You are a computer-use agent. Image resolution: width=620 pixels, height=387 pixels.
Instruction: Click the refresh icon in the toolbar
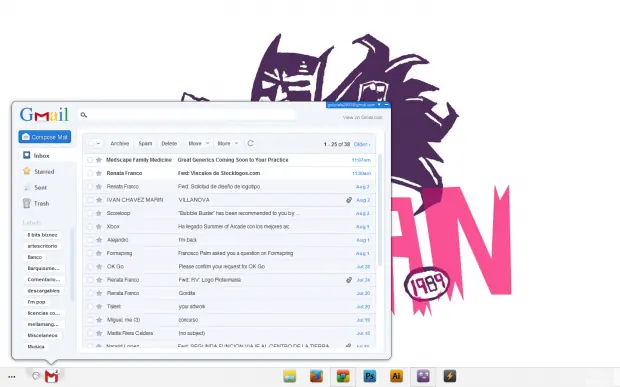pos(250,143)
